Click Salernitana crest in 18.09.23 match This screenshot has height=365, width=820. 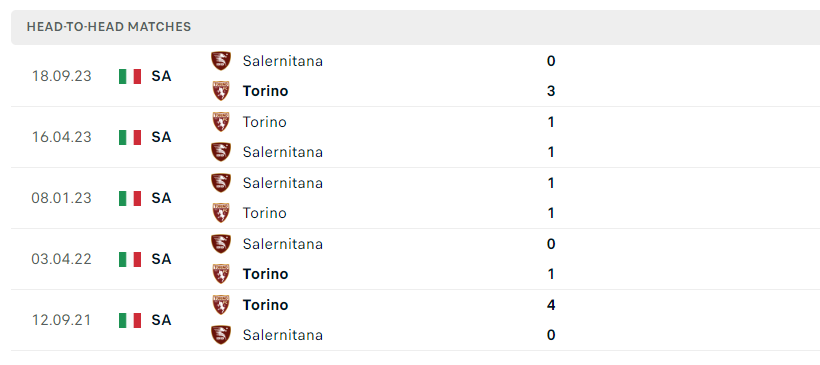(x=221, y=61)
